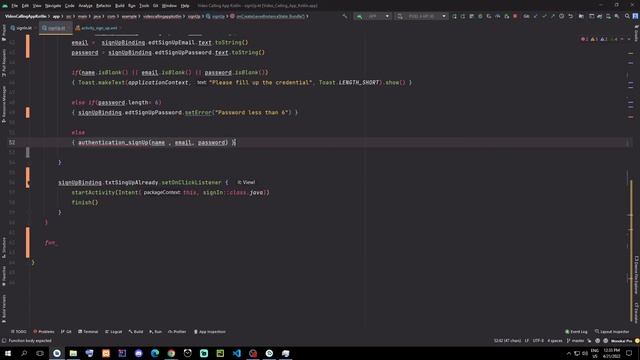Open the Build tool window at bottom

pos(136,332)
